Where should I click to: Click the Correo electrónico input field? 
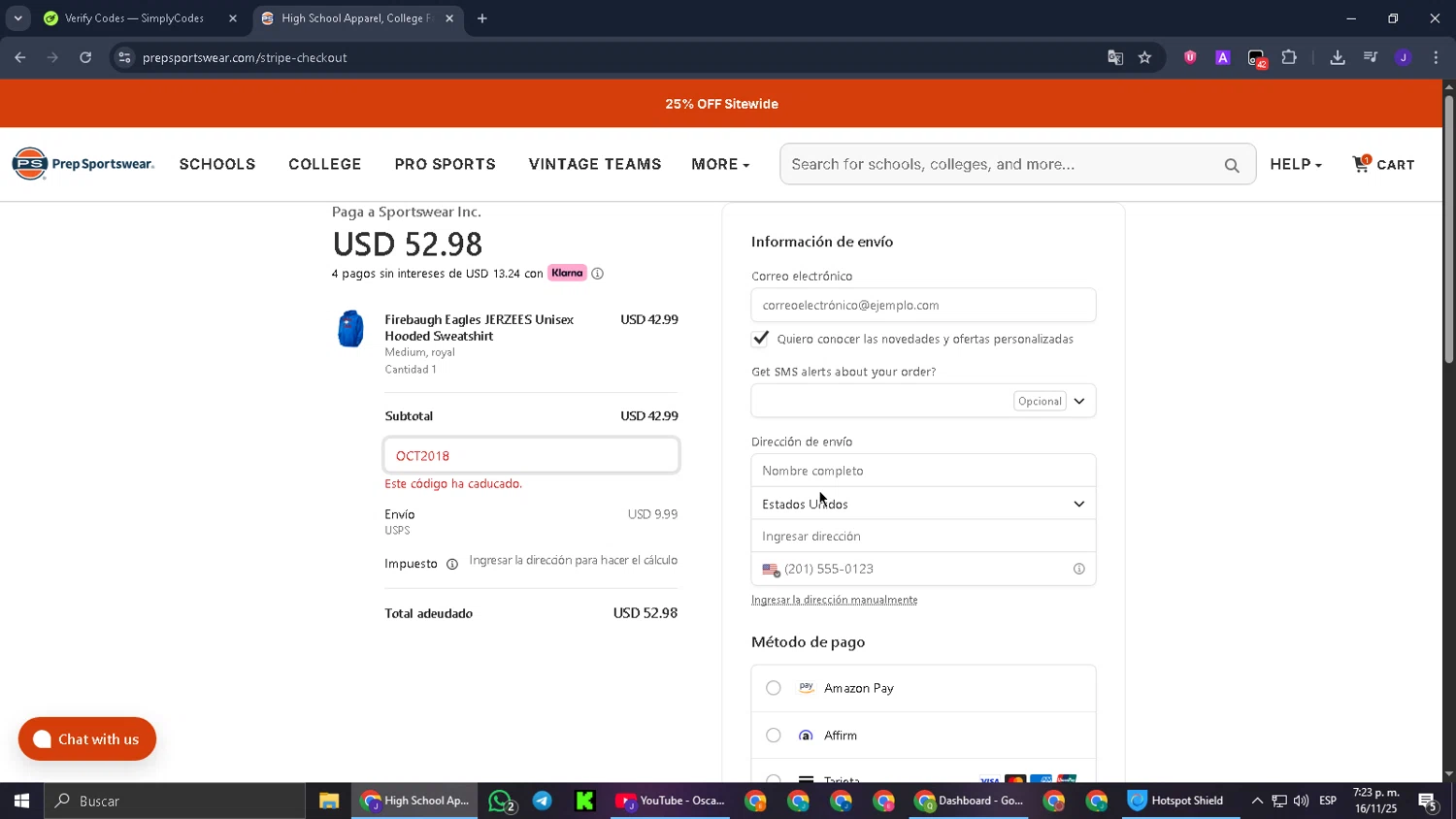923,305
